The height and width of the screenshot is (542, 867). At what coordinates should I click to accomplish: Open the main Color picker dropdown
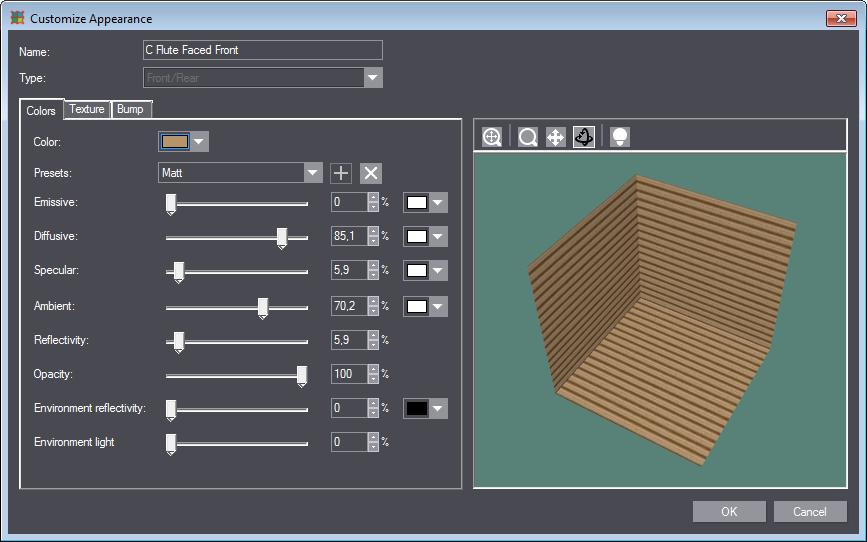coord(200,142)
